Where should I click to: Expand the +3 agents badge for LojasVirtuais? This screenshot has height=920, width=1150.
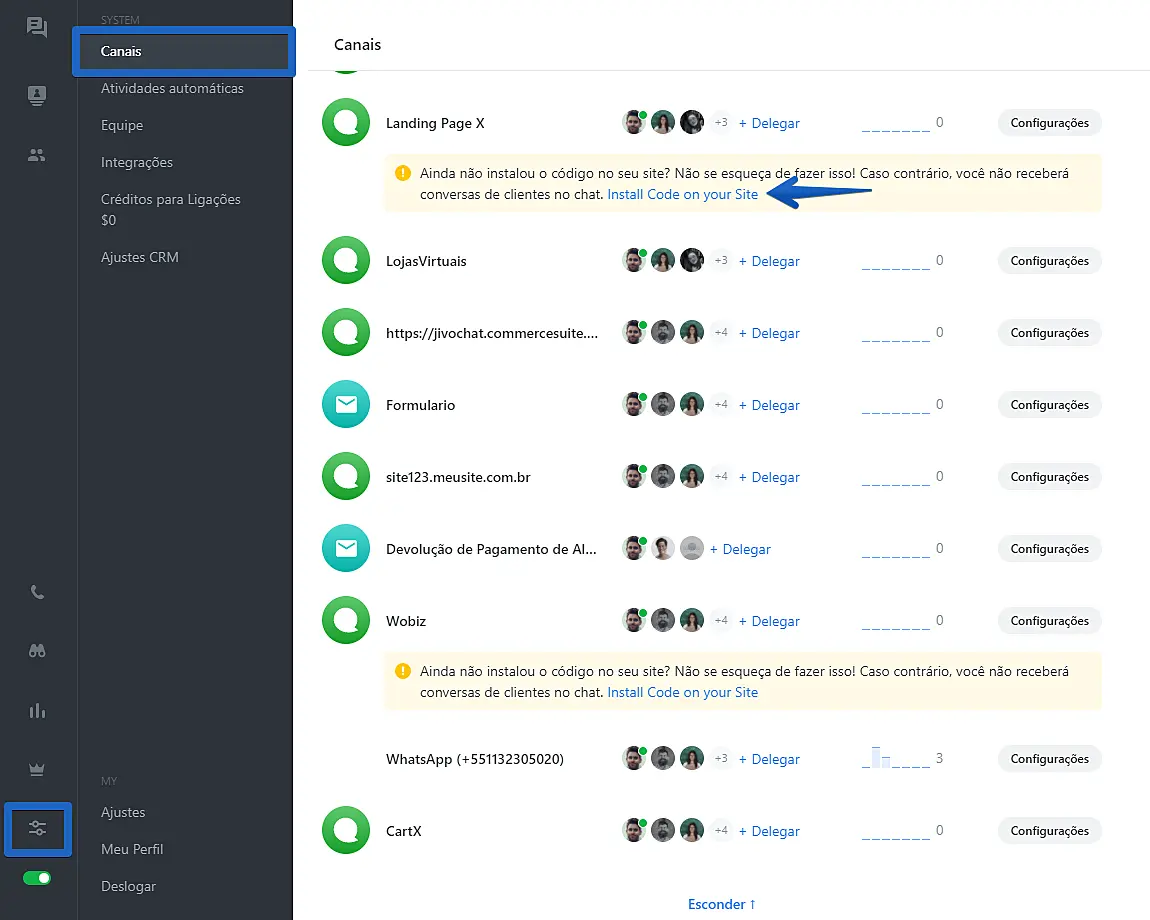721,261
